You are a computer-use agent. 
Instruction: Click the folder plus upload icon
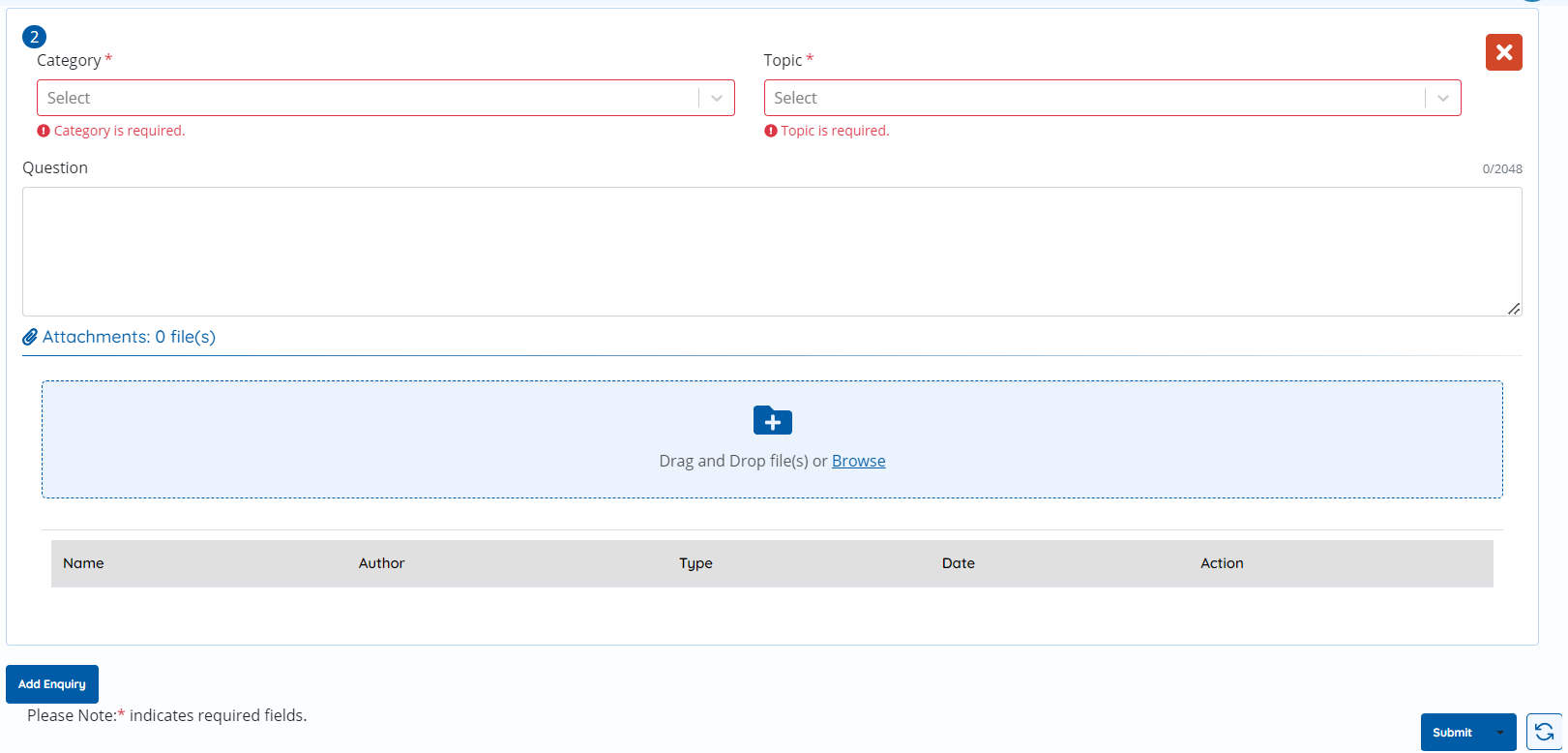(x=772, y=421)
